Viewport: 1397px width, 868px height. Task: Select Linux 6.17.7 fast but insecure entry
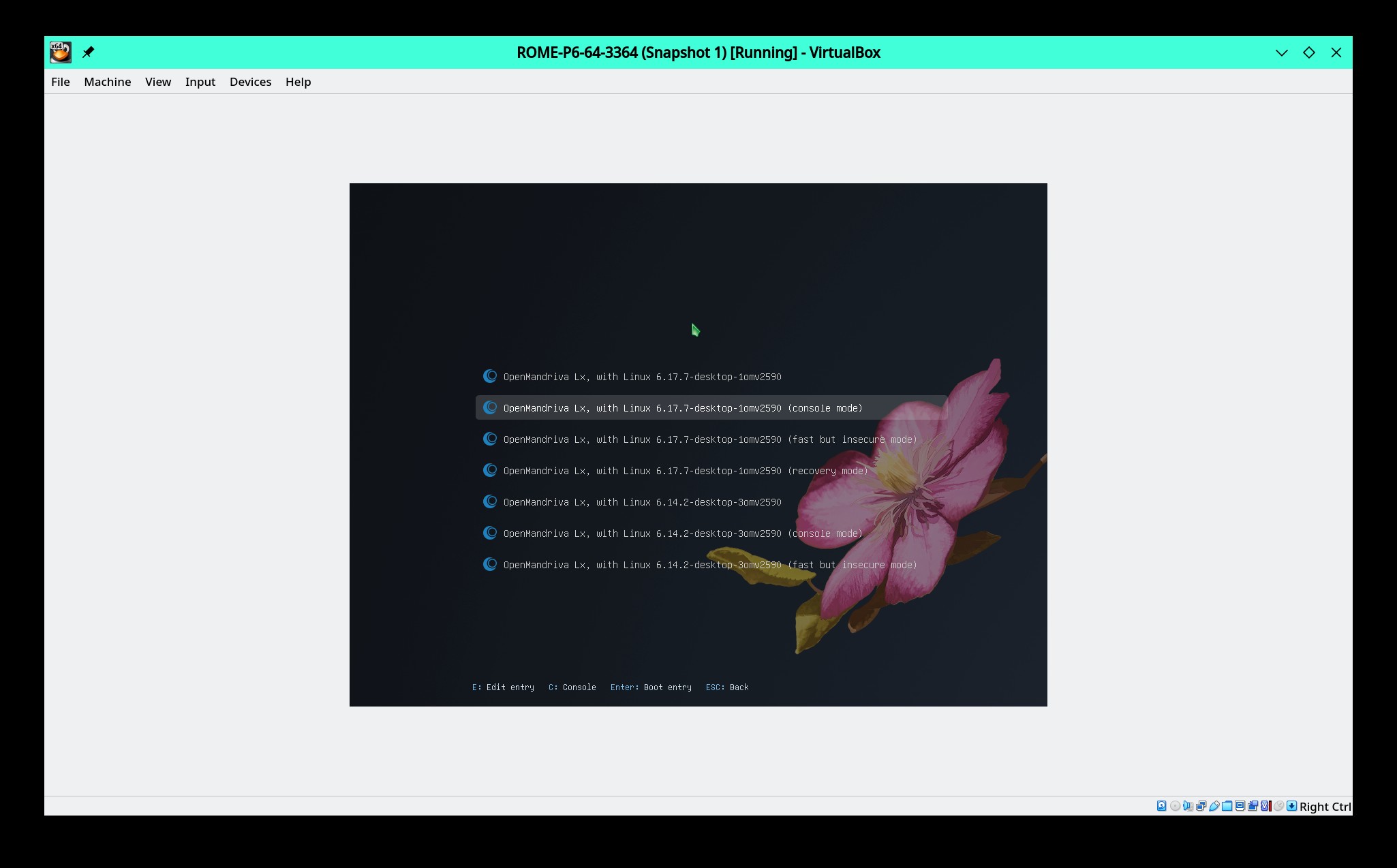pos(709,439)
